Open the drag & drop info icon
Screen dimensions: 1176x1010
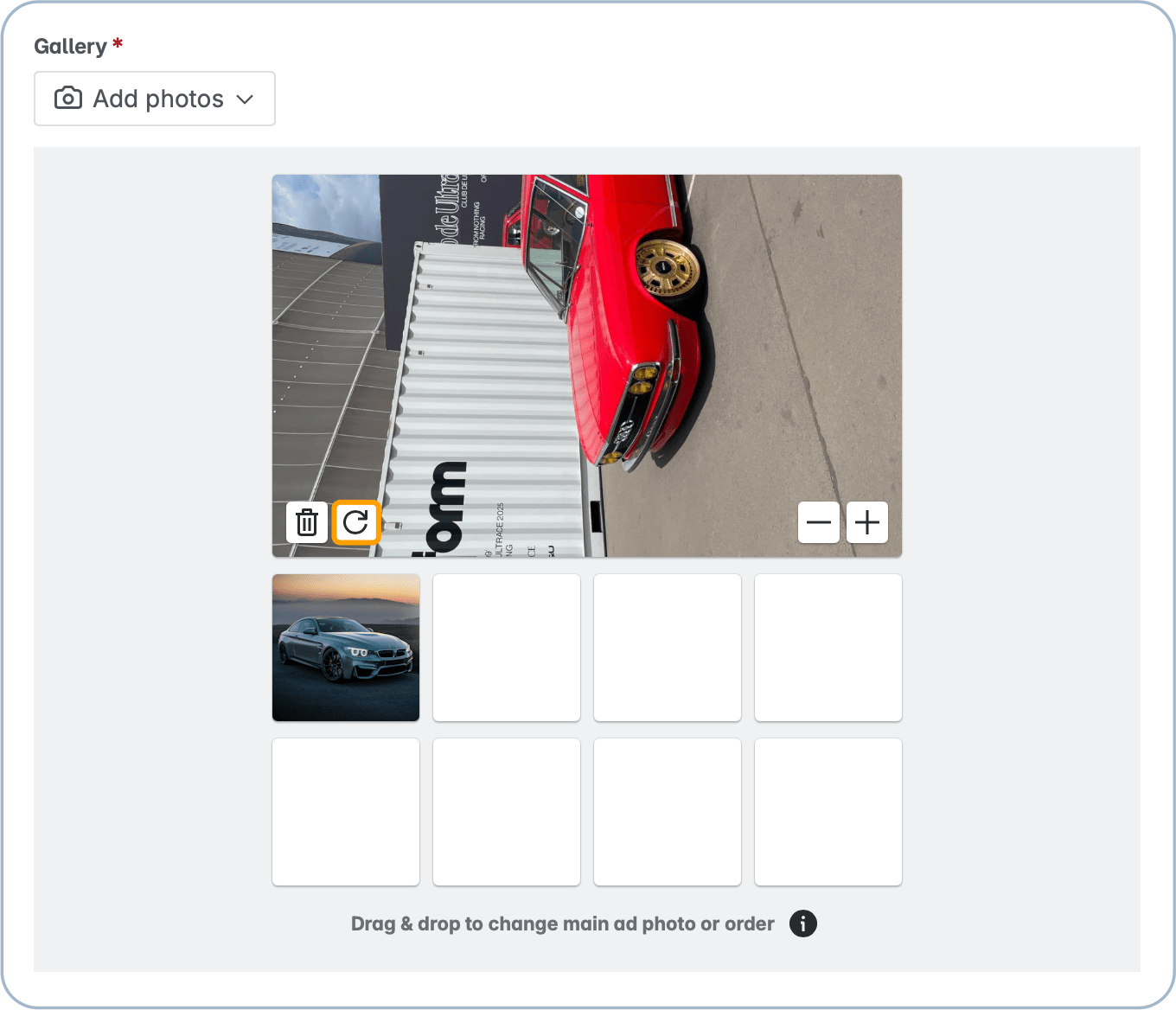pyautogui.click(x=802, y=924)
